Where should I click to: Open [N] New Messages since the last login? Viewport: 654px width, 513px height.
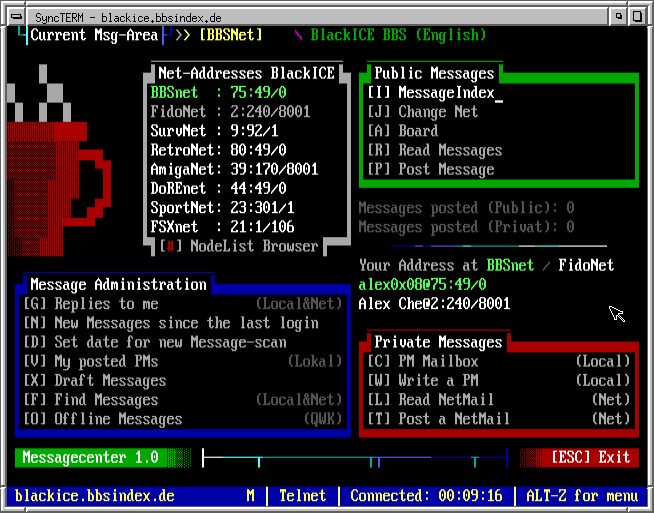(171, 323)
